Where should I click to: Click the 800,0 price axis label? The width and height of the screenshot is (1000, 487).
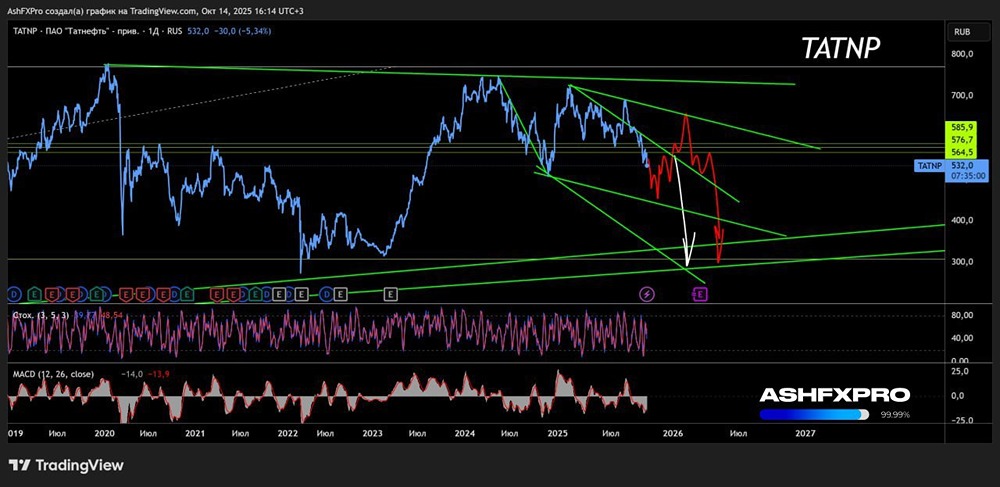[x=962, y=54]
